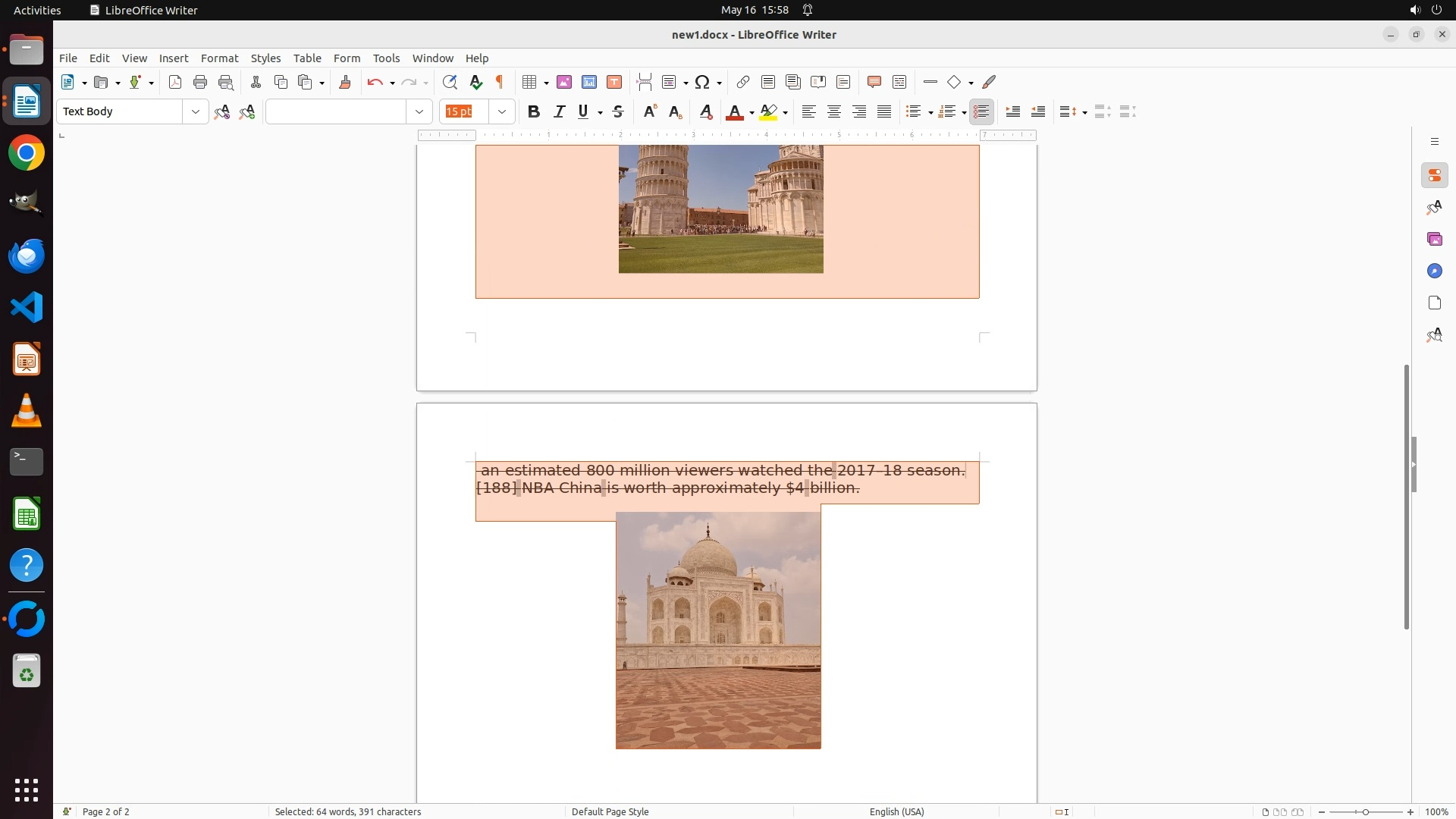Click the Insert Hyperlink icon
This screenshot has height=819, width=1456.
[x=743, y=82]
